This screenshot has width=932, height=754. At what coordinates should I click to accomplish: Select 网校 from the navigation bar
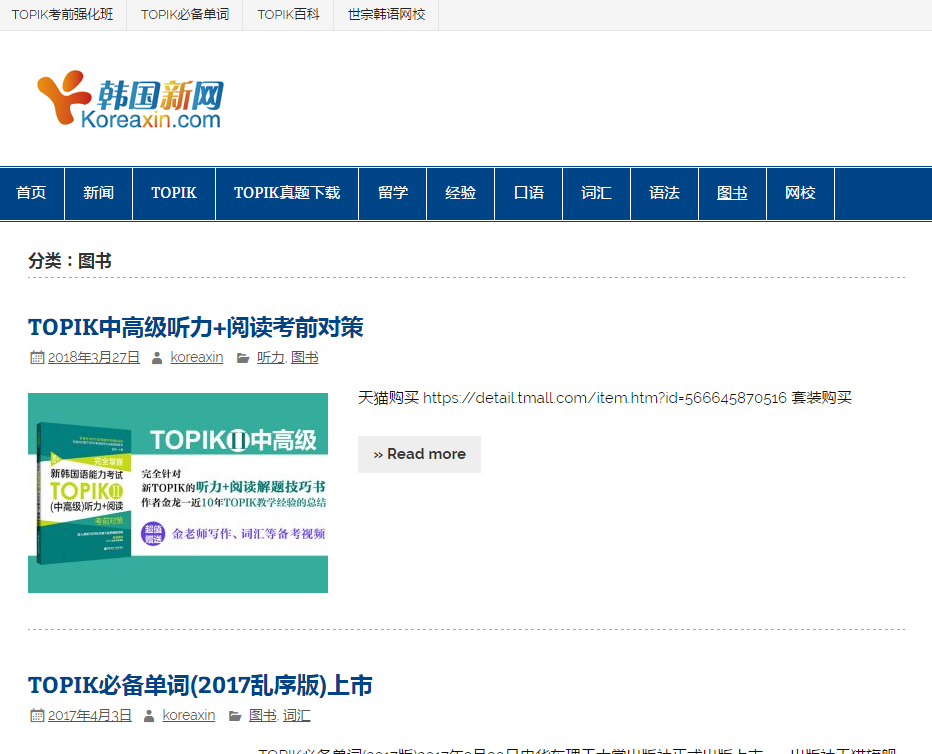[x=800, y=193]
